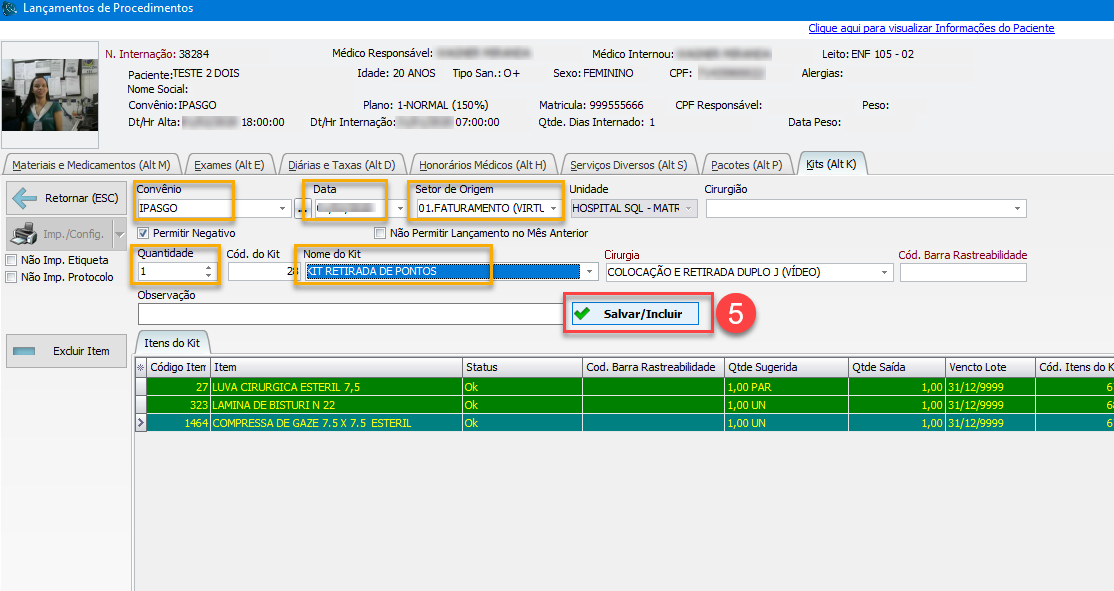The image size is (1114, 591).
Task: Open the patient information link
Action: point(931,29)
